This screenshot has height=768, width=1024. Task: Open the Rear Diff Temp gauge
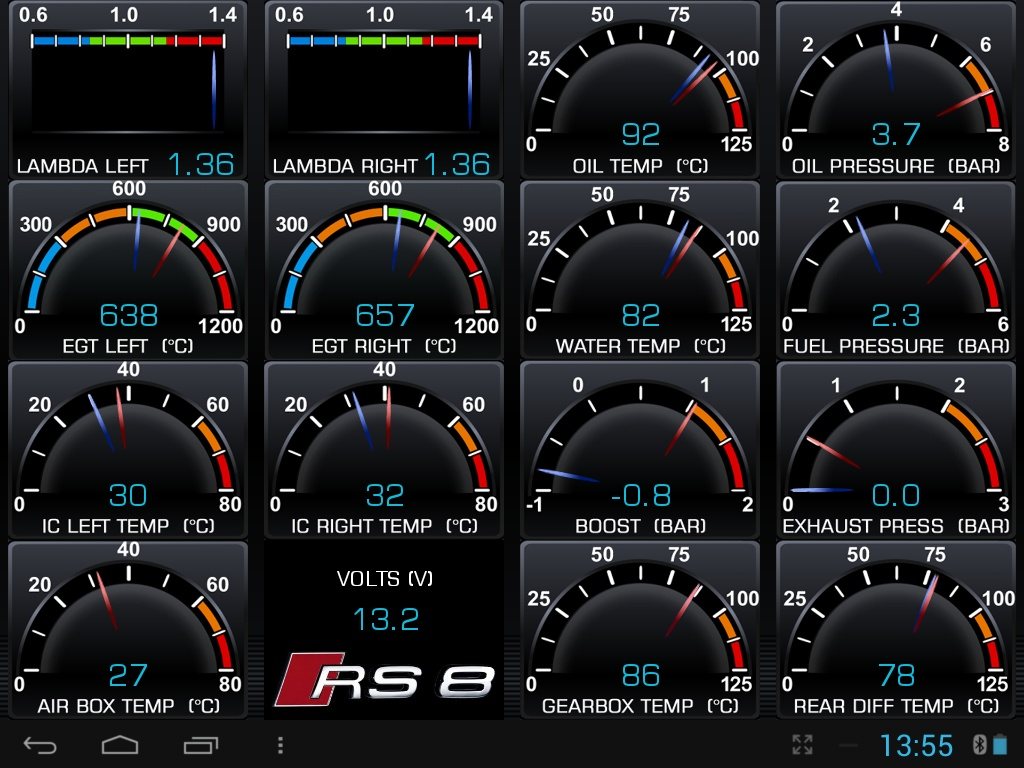[x=896, y=630]
